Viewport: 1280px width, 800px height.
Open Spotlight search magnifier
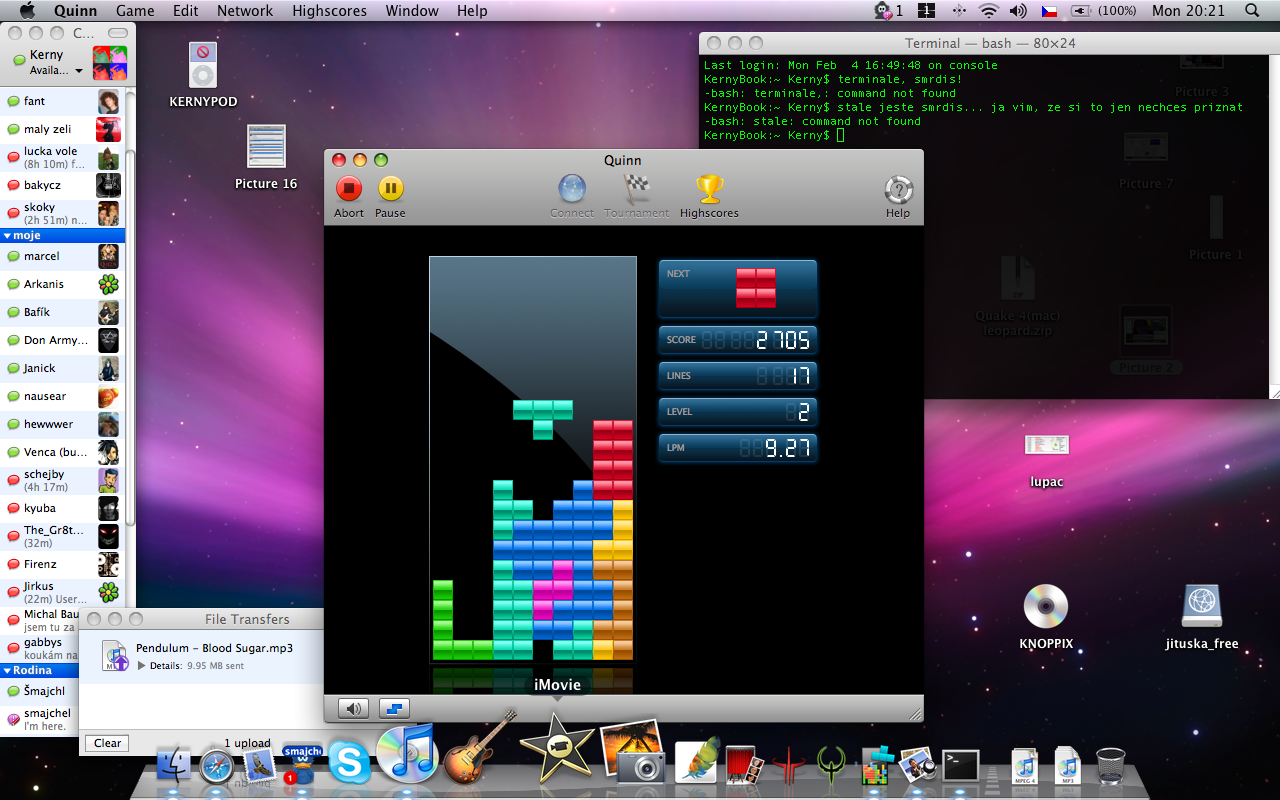pos(1252,11)
